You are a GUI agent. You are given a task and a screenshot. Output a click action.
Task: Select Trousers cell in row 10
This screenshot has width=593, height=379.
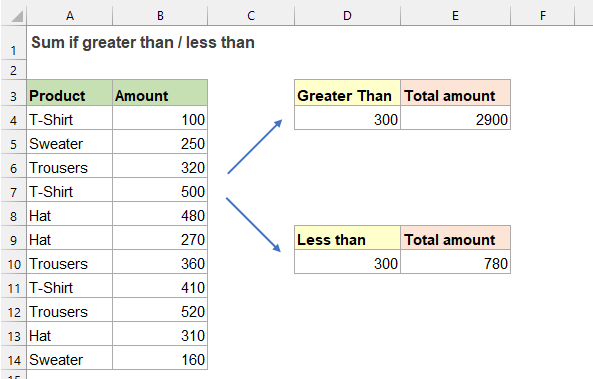(70, 262)
